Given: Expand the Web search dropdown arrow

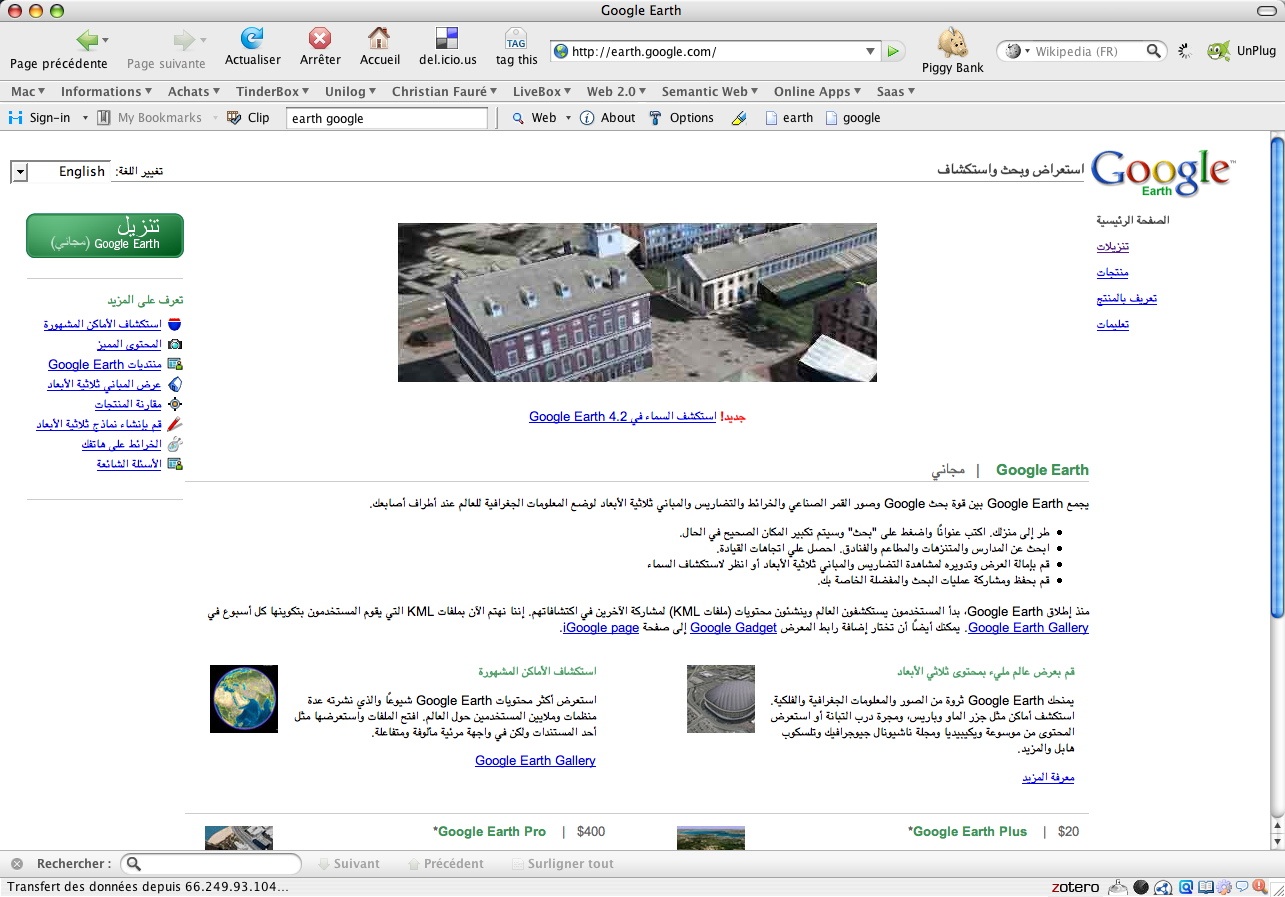Looking at the screenshot, I should (568, 118).
